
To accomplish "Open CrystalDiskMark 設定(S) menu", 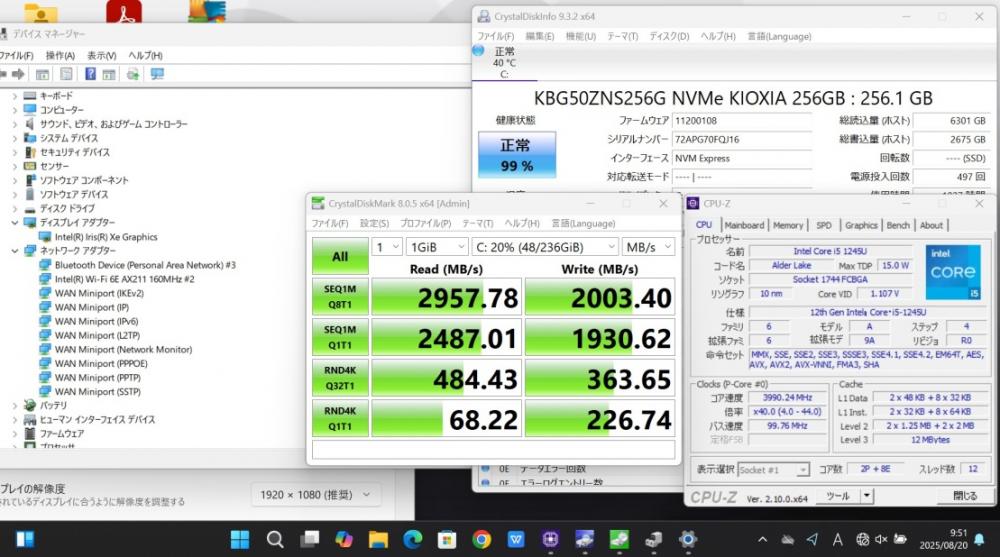I will (374, 223).
